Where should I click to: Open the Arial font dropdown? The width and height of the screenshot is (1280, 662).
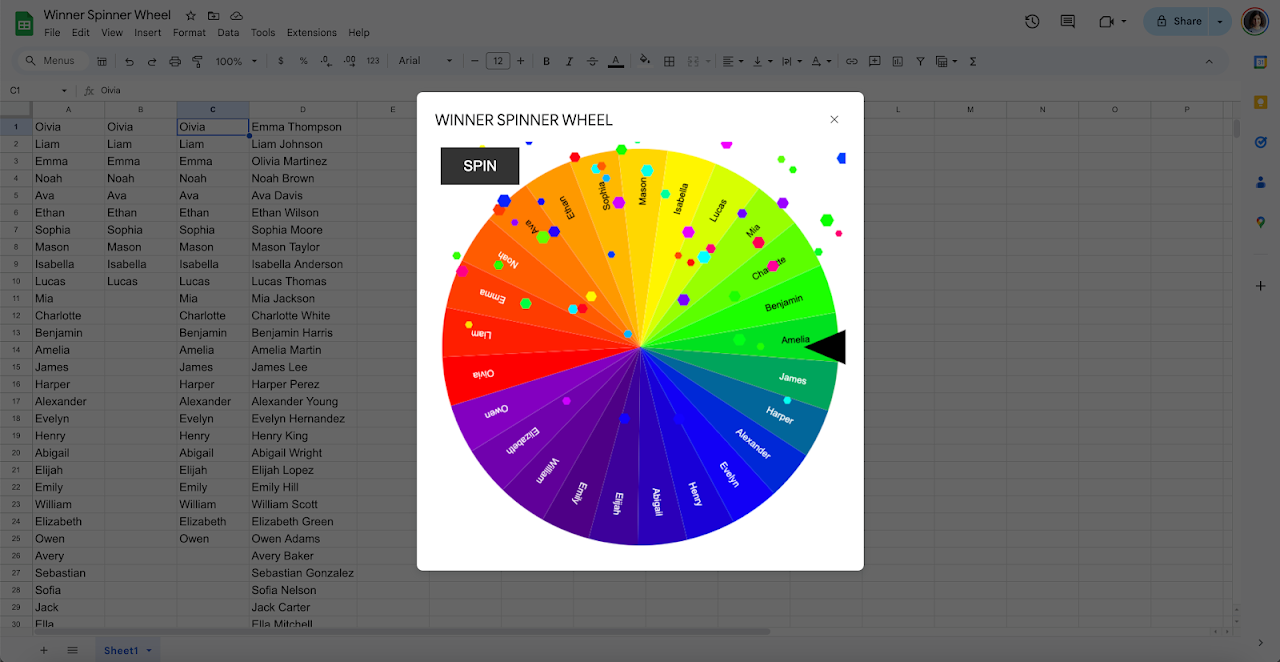pyautogui.click(x=425, y=62)
